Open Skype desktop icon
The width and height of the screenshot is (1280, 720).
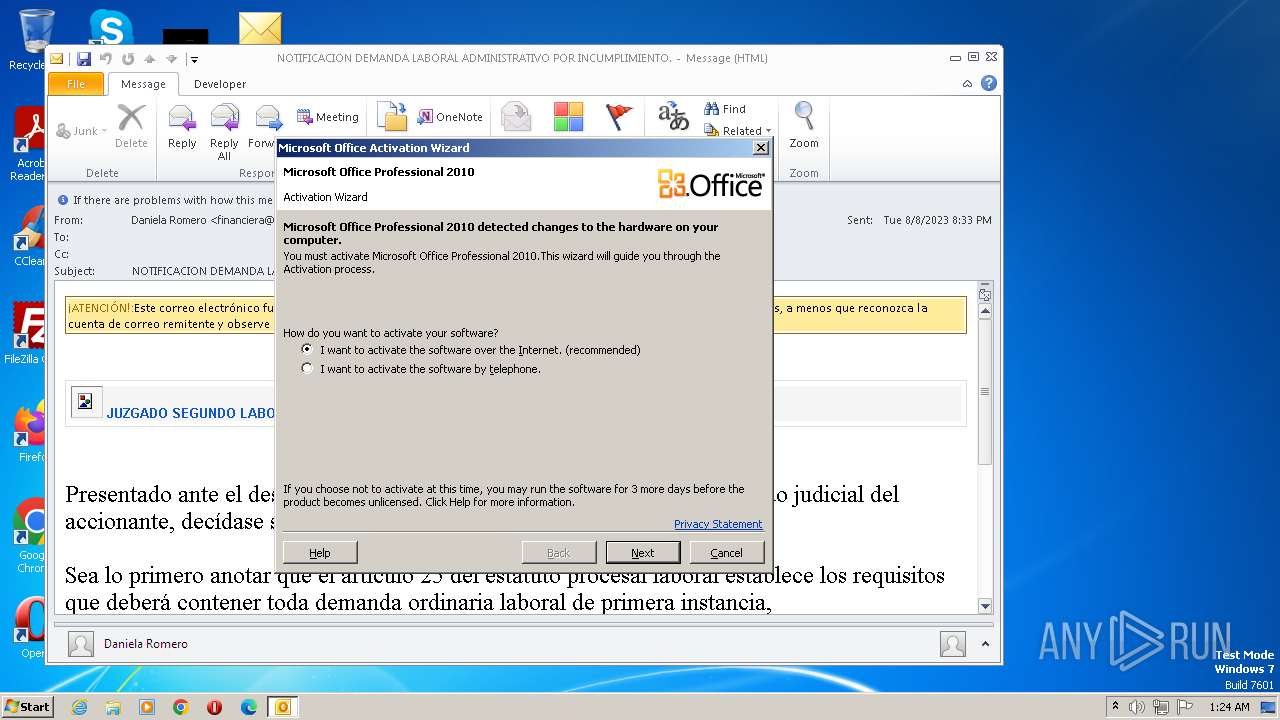pos(110,28)
